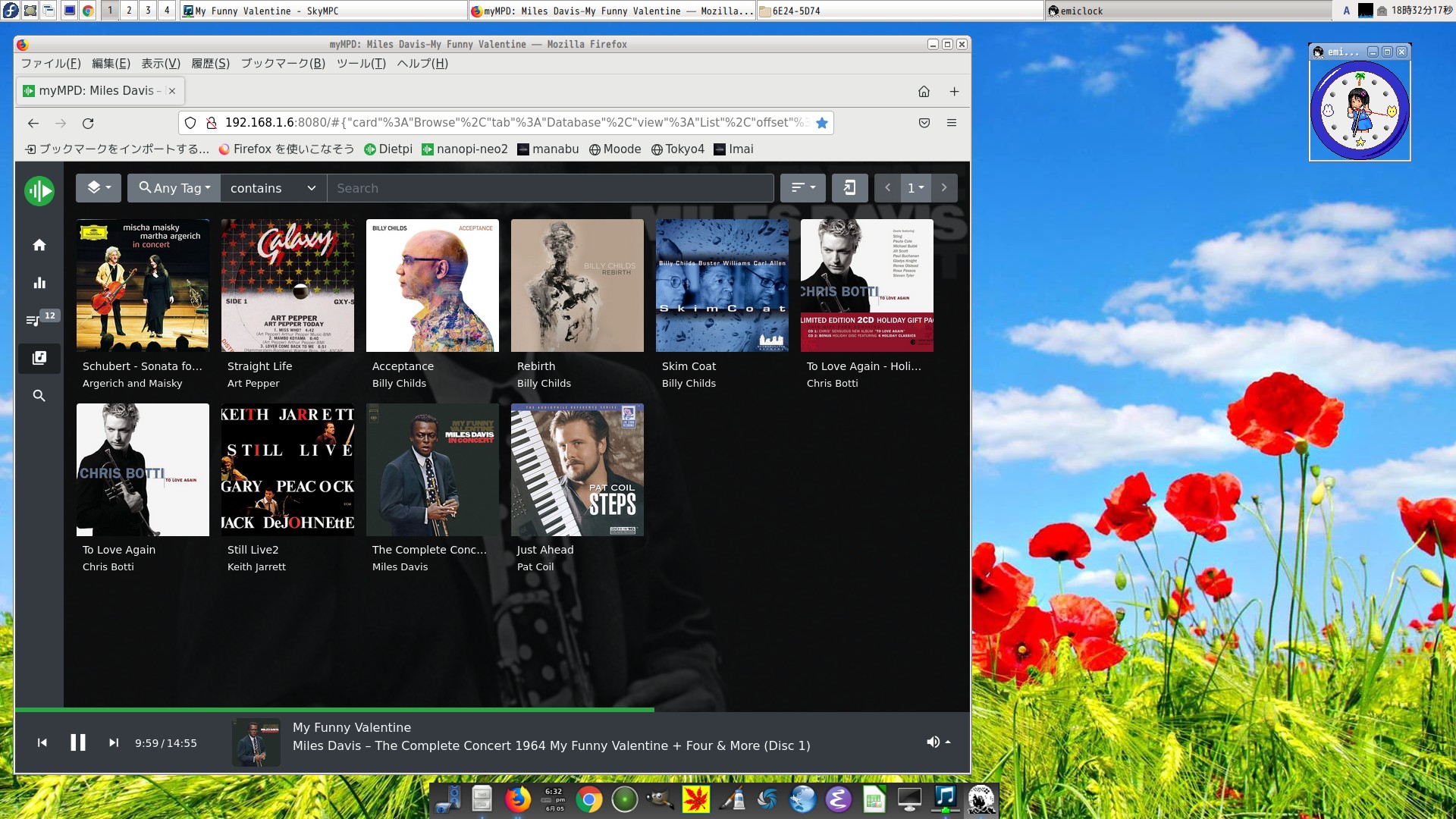Skip to next track

coord(114,743)
